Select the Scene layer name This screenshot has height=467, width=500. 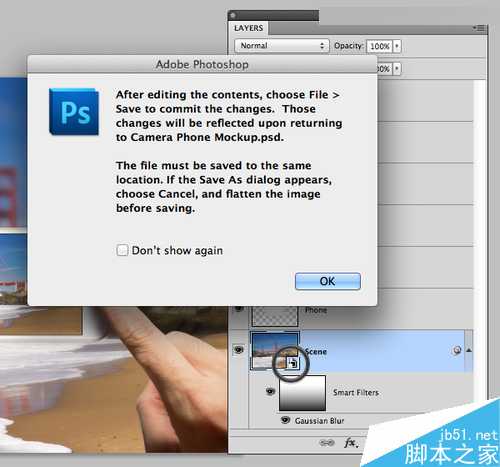[316, 351]
